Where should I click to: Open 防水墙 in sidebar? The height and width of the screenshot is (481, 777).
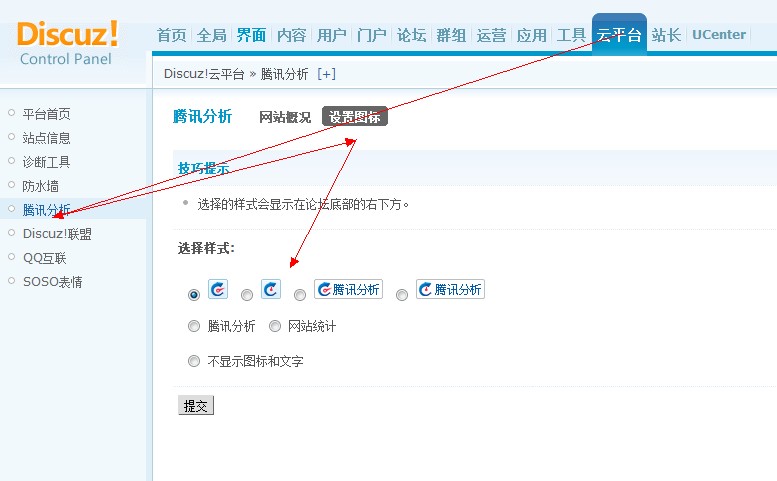pos(40,186)
